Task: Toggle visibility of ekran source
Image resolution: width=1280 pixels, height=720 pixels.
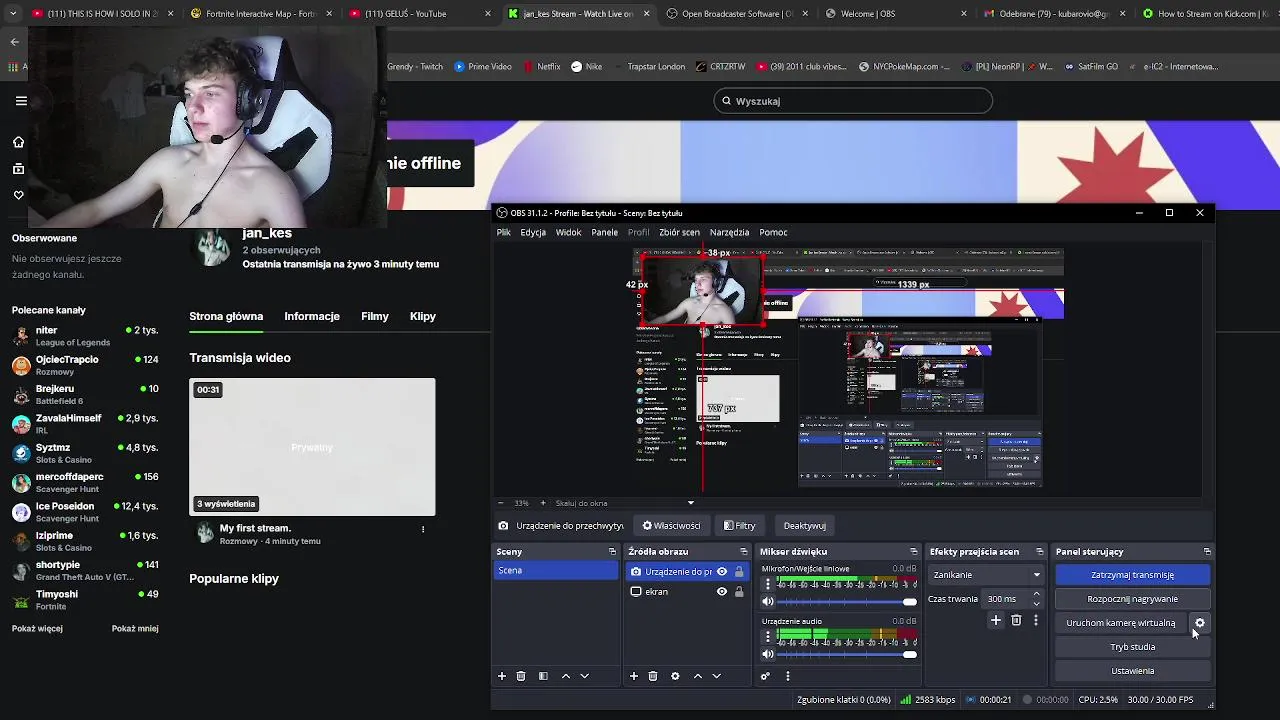Action: (x=721, y=592)
